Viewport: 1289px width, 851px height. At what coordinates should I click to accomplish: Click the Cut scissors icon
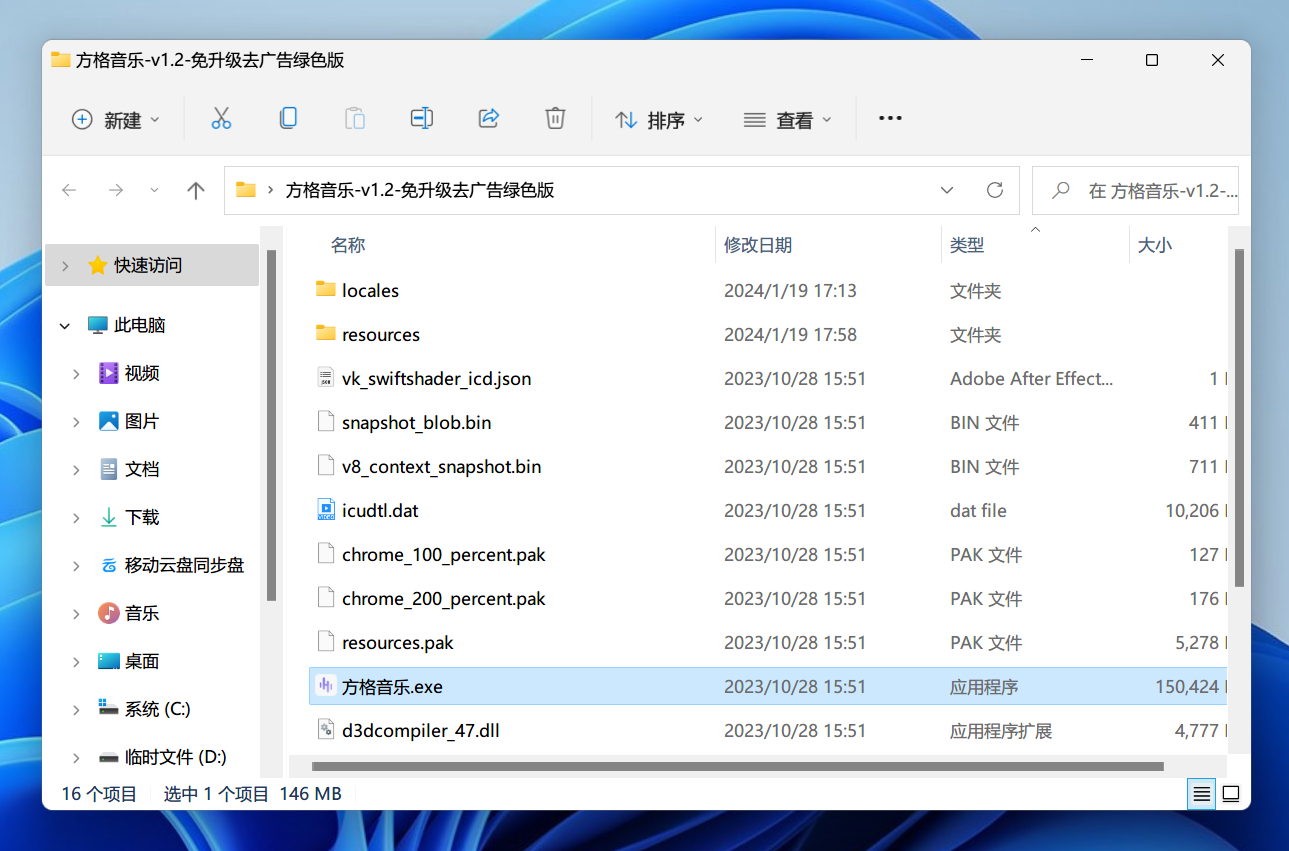(x=221, y=119)
